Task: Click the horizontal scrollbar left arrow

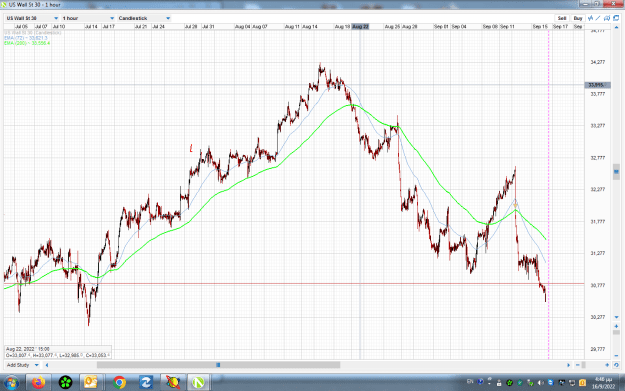Action: click(x=47, y=365)
